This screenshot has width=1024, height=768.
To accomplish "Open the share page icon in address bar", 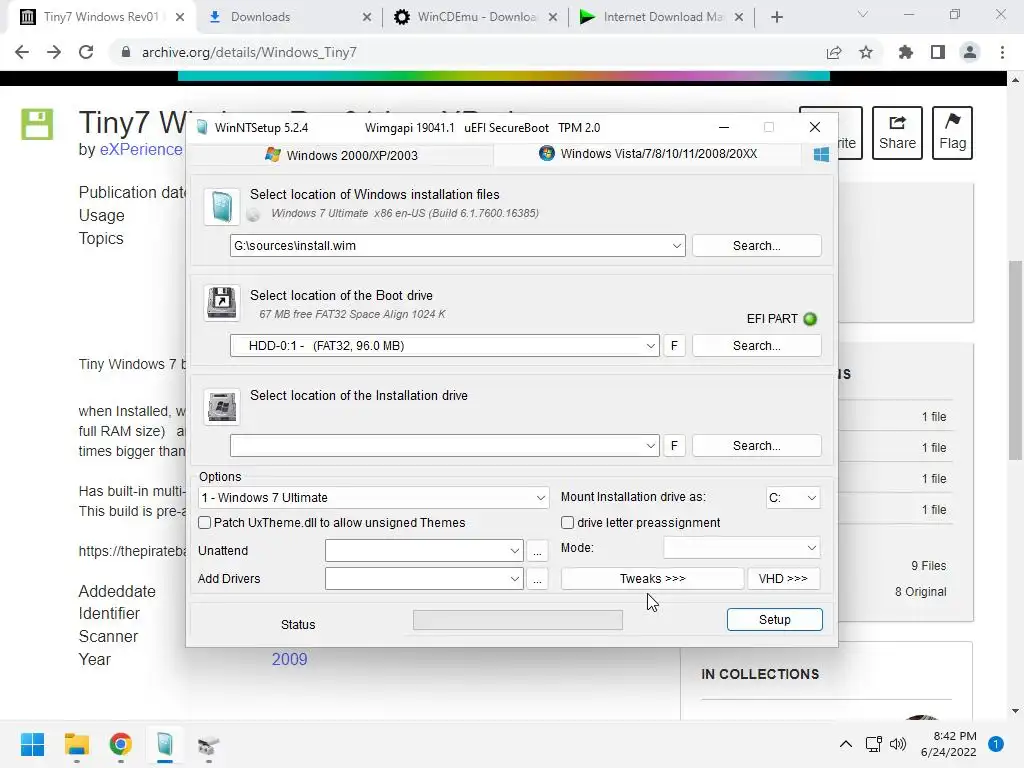I will pyautogui.click(x=834, y=52).
